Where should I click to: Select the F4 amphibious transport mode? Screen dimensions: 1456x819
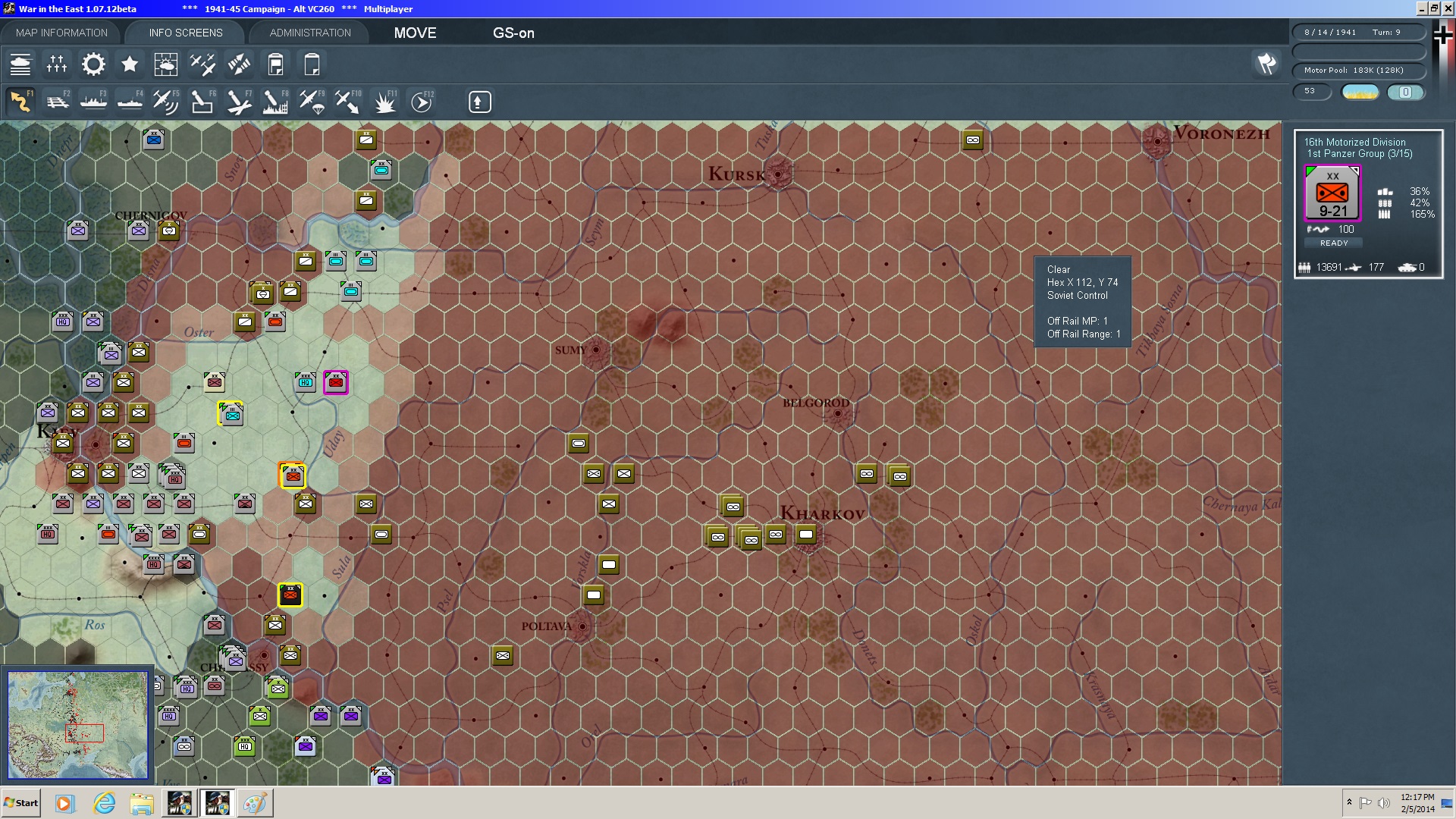click(x=130, y=102)
